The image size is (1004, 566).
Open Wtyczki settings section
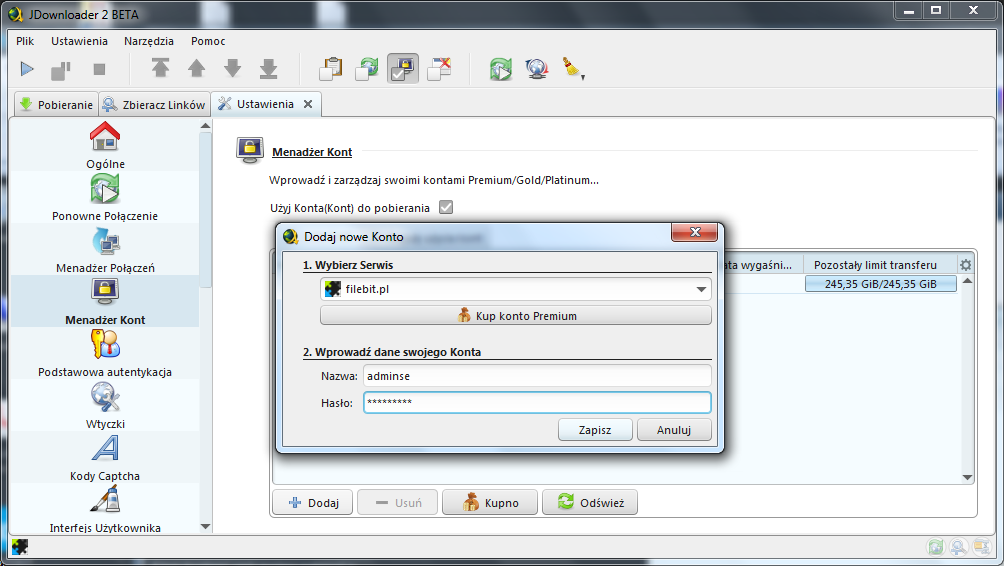(x=105, y=405)
